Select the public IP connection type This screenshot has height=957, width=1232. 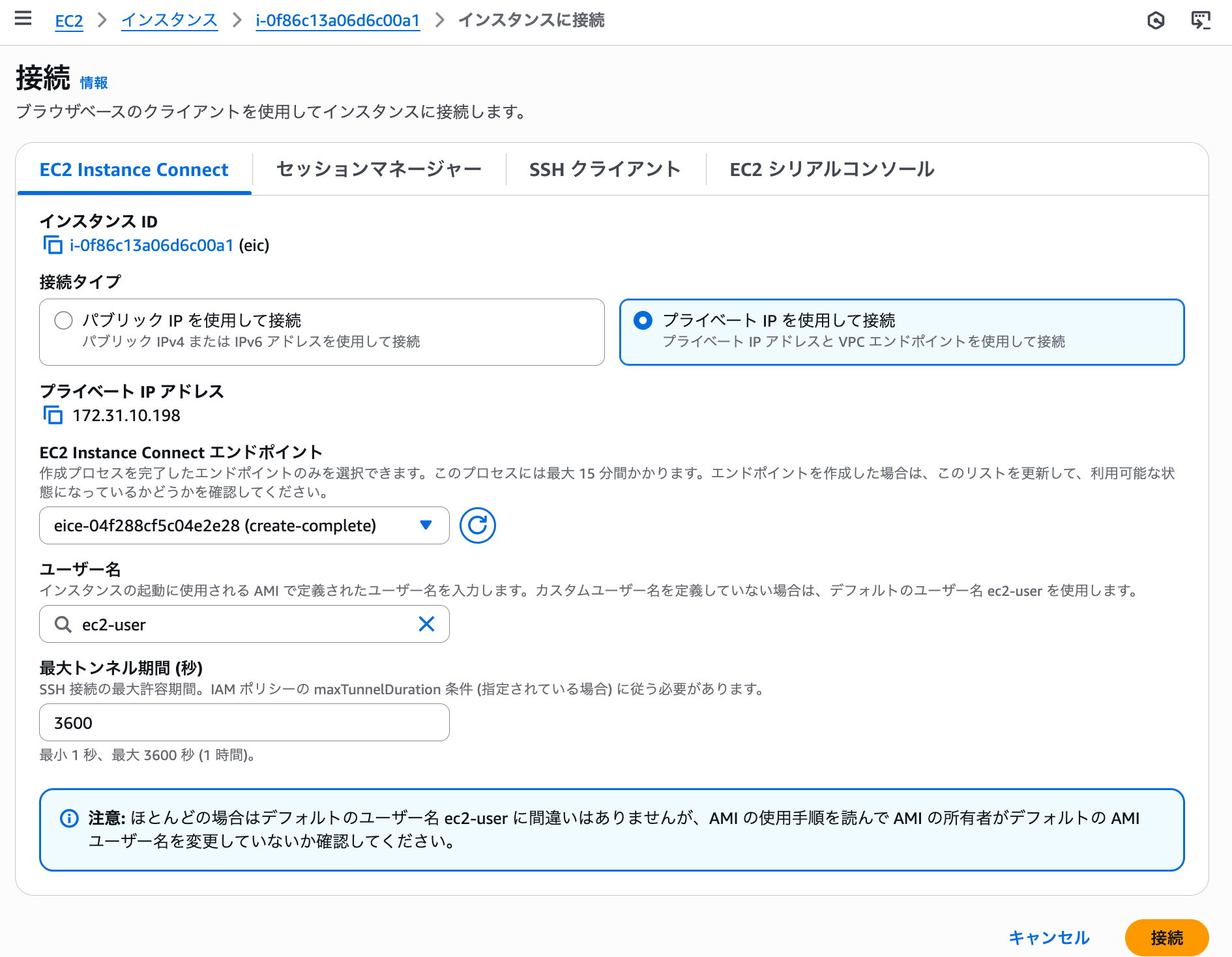[x=322, y=332]
